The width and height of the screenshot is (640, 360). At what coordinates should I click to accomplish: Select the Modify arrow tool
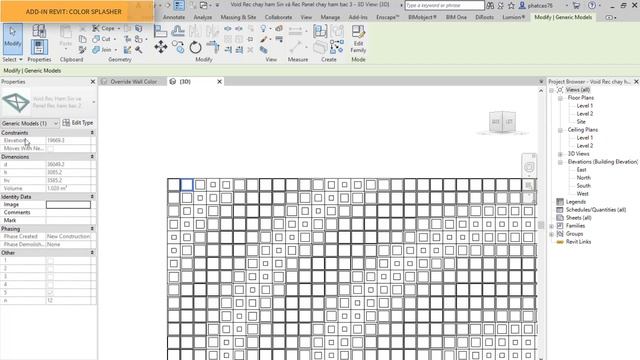[13, 39]
